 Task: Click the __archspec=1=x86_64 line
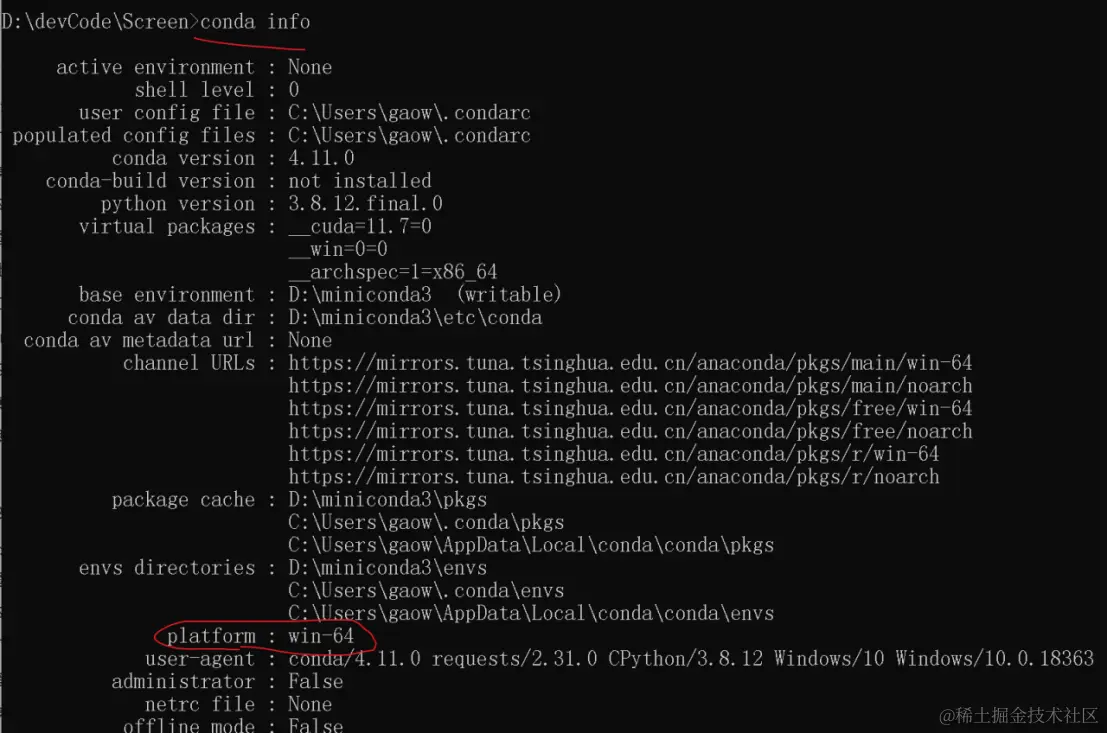(393, 272)
